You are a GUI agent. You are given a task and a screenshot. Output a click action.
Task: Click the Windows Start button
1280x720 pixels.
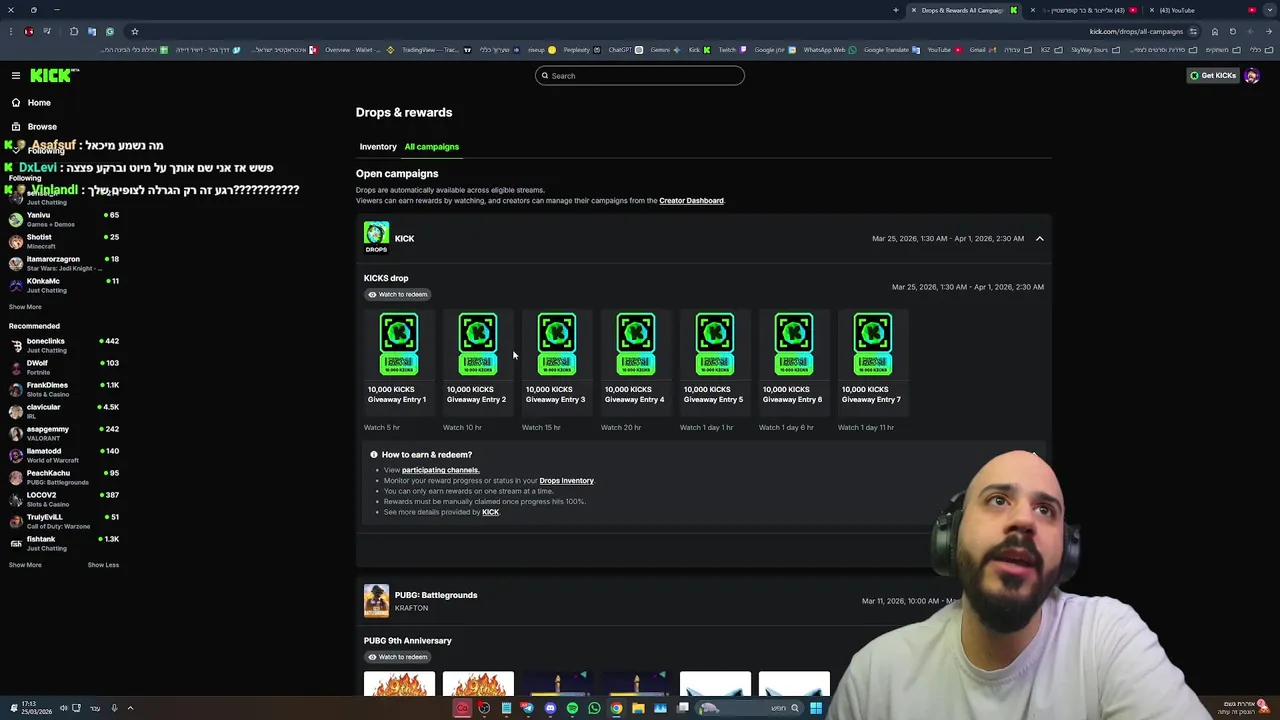coord(816,708)
